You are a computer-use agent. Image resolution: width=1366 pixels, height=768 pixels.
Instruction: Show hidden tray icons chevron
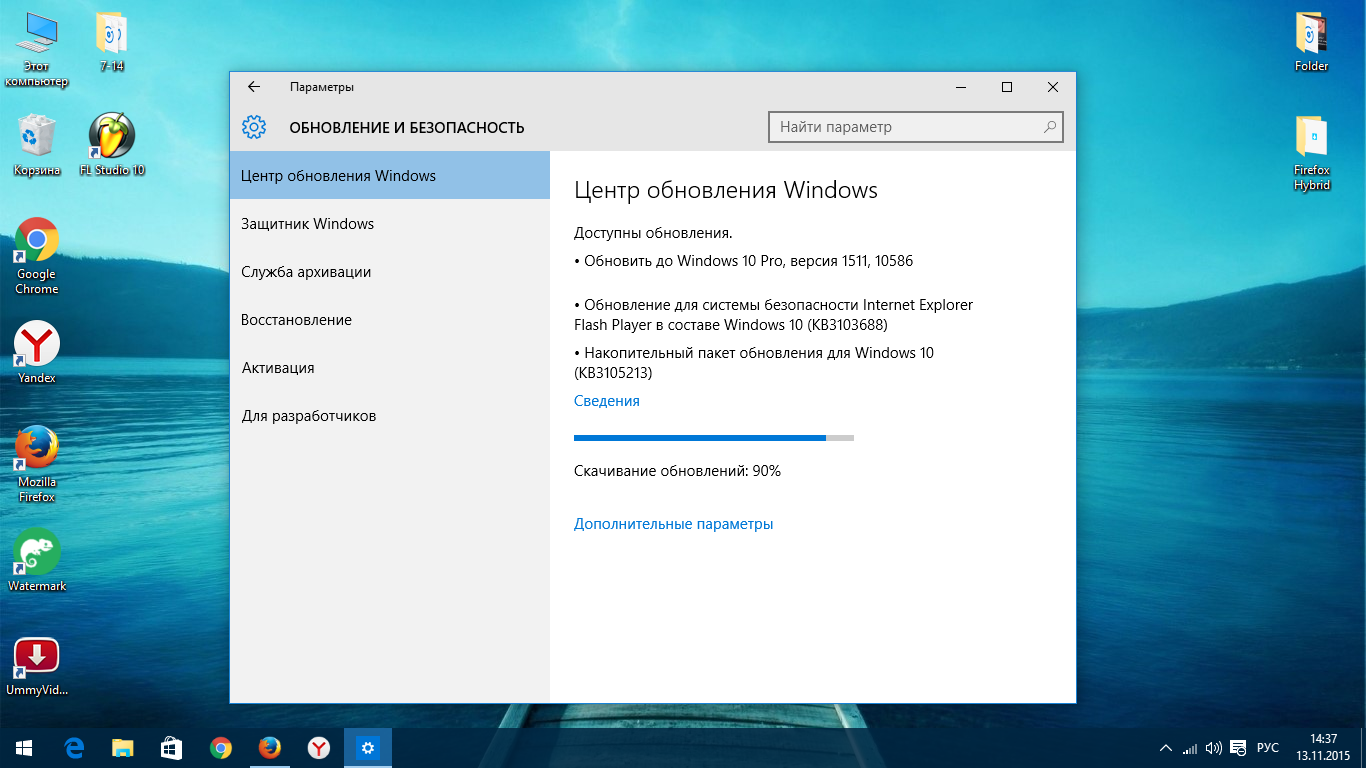[1166, 748]
